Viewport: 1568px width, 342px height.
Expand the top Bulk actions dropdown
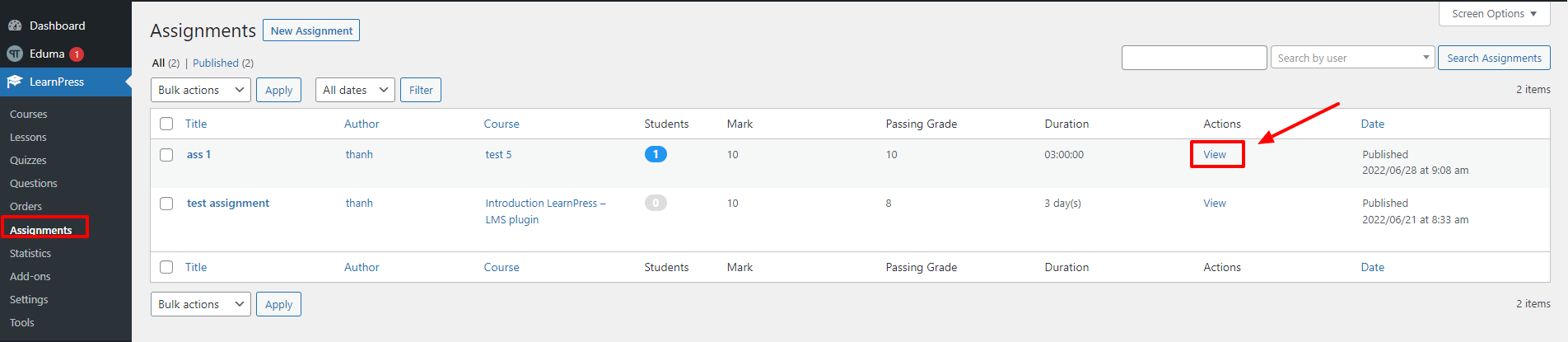click(201, 90)
